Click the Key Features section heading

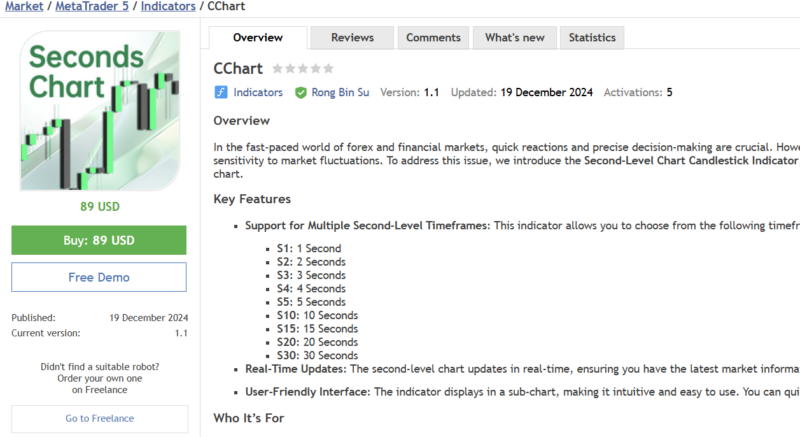(x=252, y=199)
